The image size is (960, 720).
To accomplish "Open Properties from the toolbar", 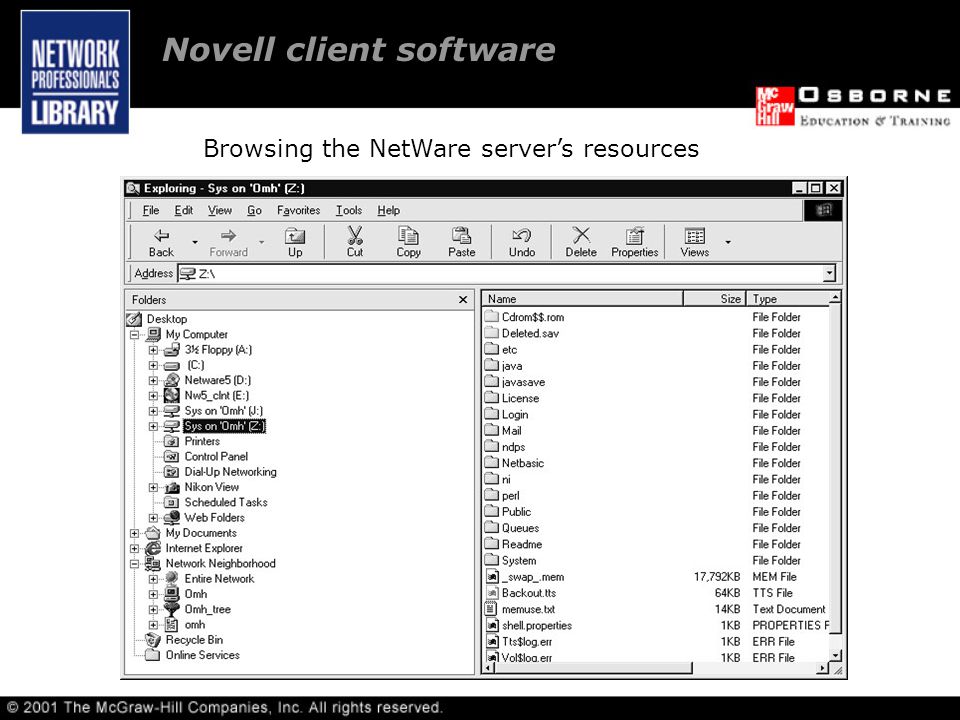I will [635, 242].
